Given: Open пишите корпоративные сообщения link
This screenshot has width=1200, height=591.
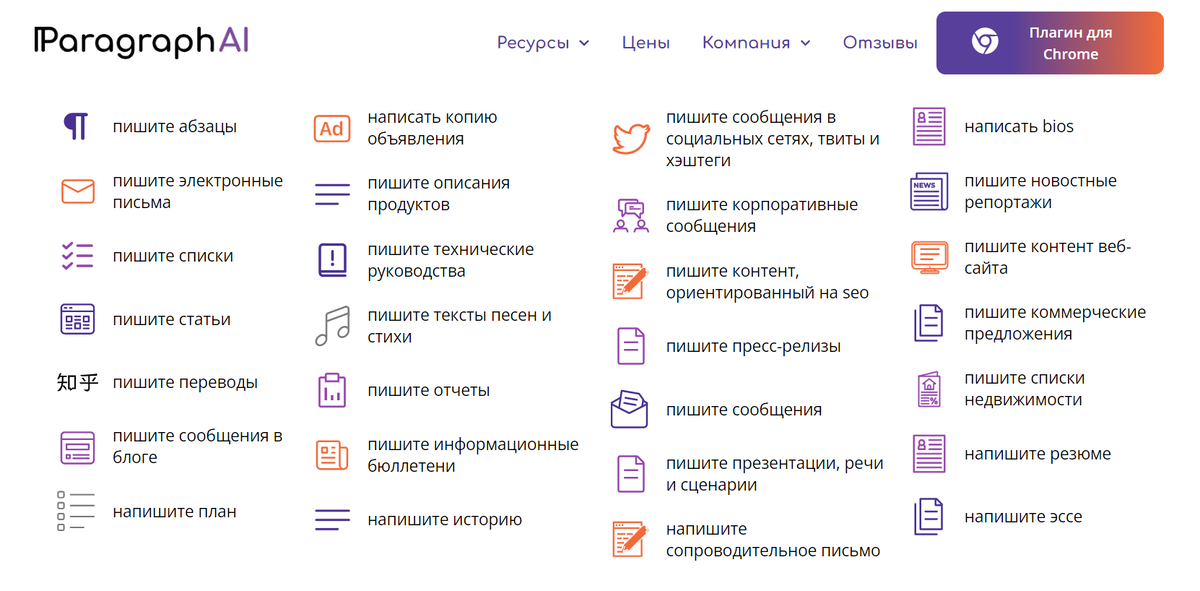Looking at the screenshot, I should coord(762,215).
